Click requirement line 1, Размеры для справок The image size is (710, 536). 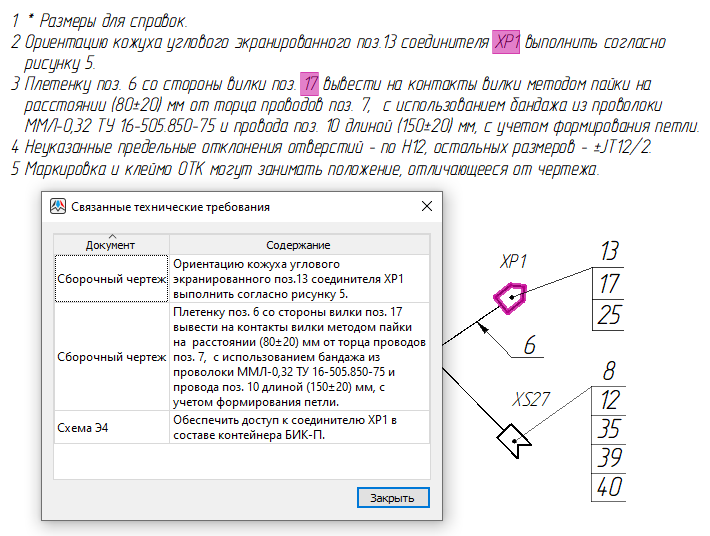pos(105,21)
